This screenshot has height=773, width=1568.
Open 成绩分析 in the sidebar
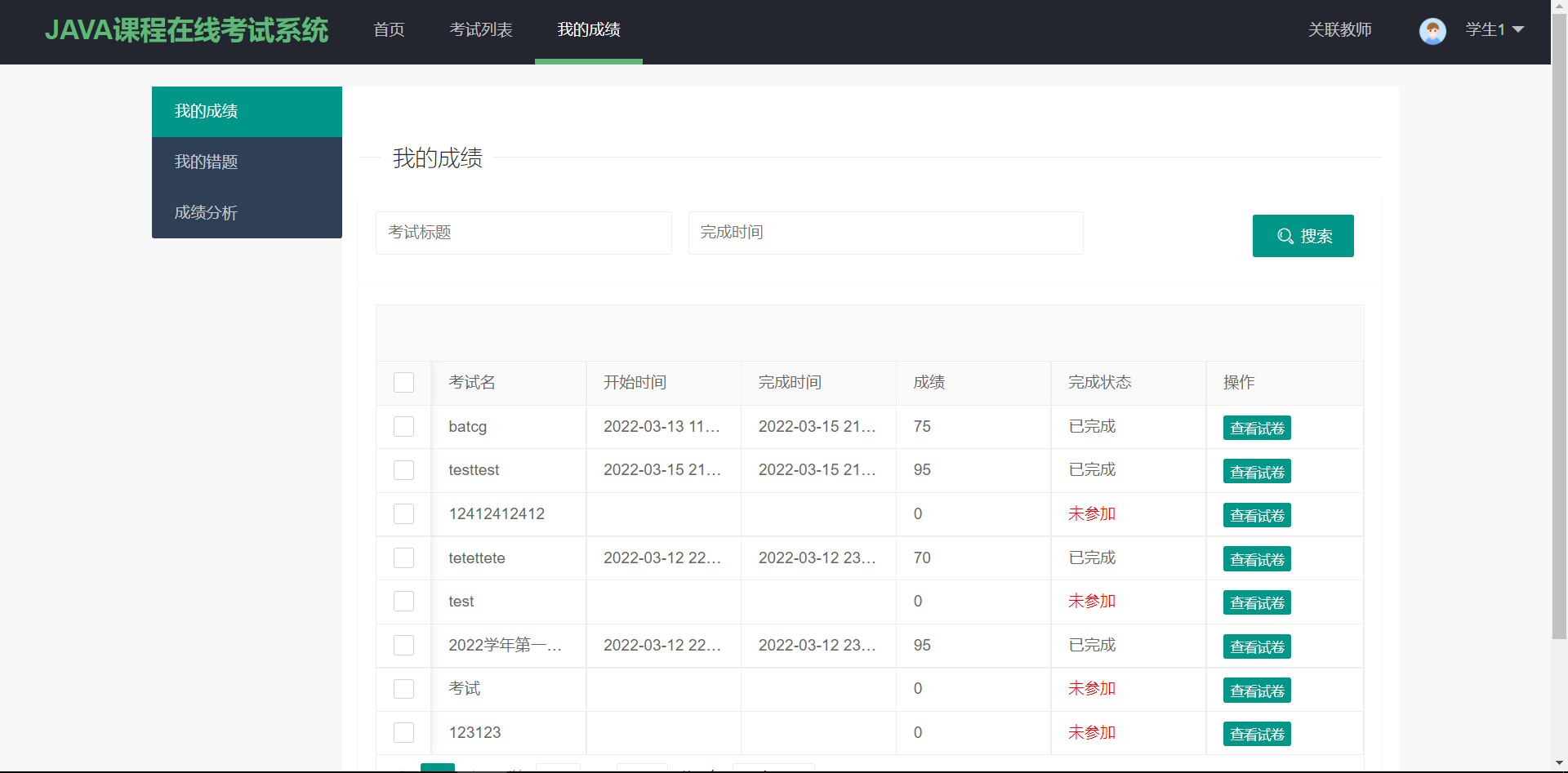pos(247,213)
